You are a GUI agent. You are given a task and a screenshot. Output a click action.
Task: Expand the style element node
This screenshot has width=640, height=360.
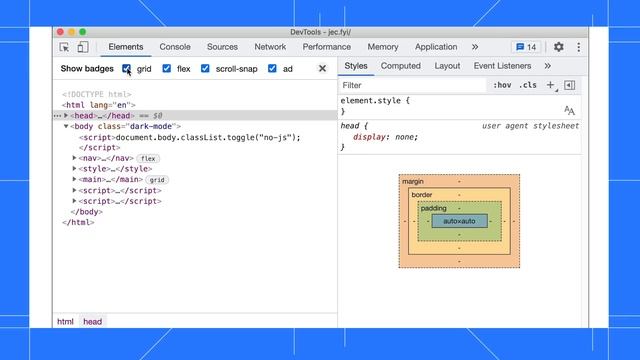coord(74,169)
